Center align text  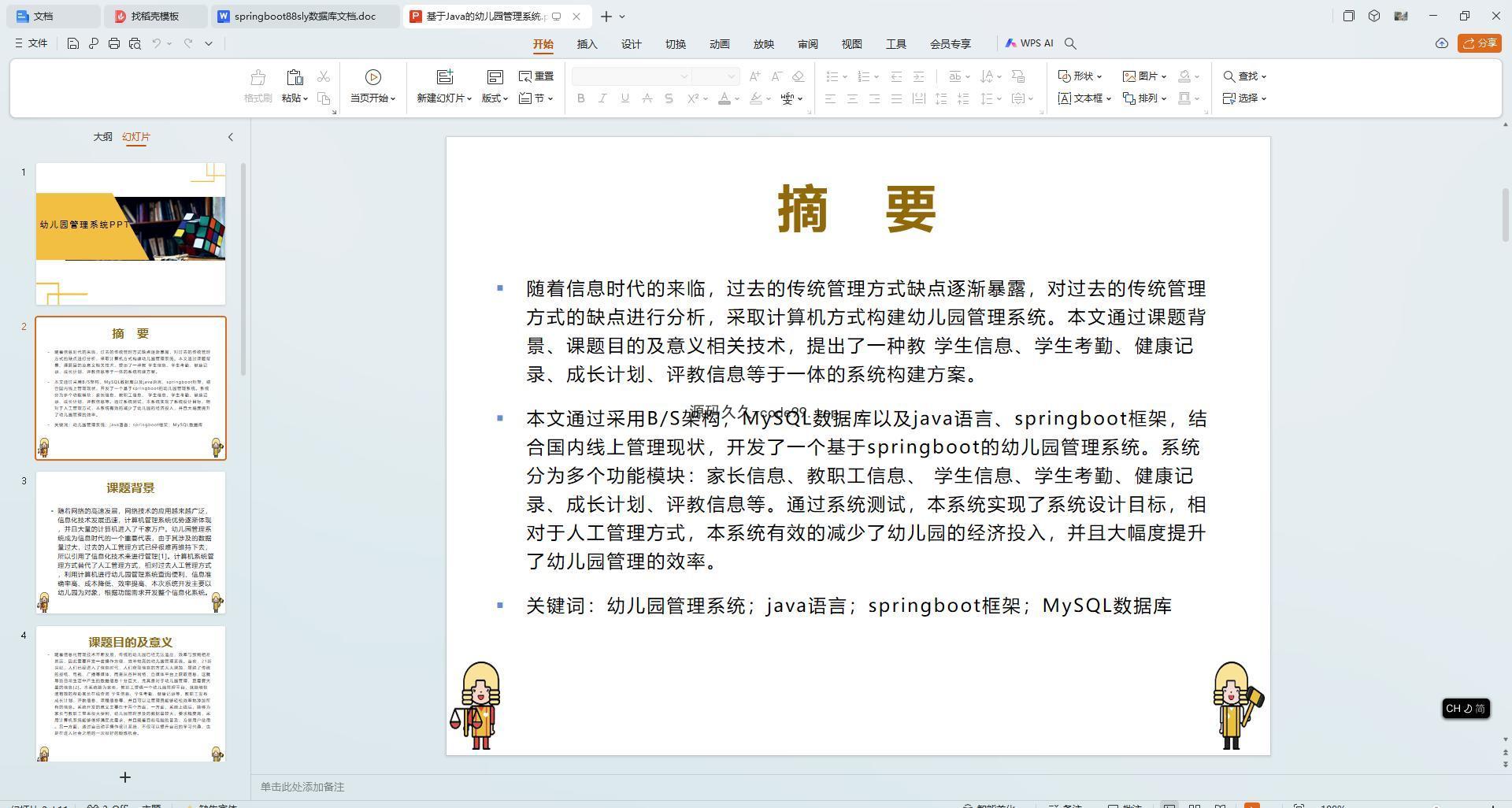click(x=852, y=98)
